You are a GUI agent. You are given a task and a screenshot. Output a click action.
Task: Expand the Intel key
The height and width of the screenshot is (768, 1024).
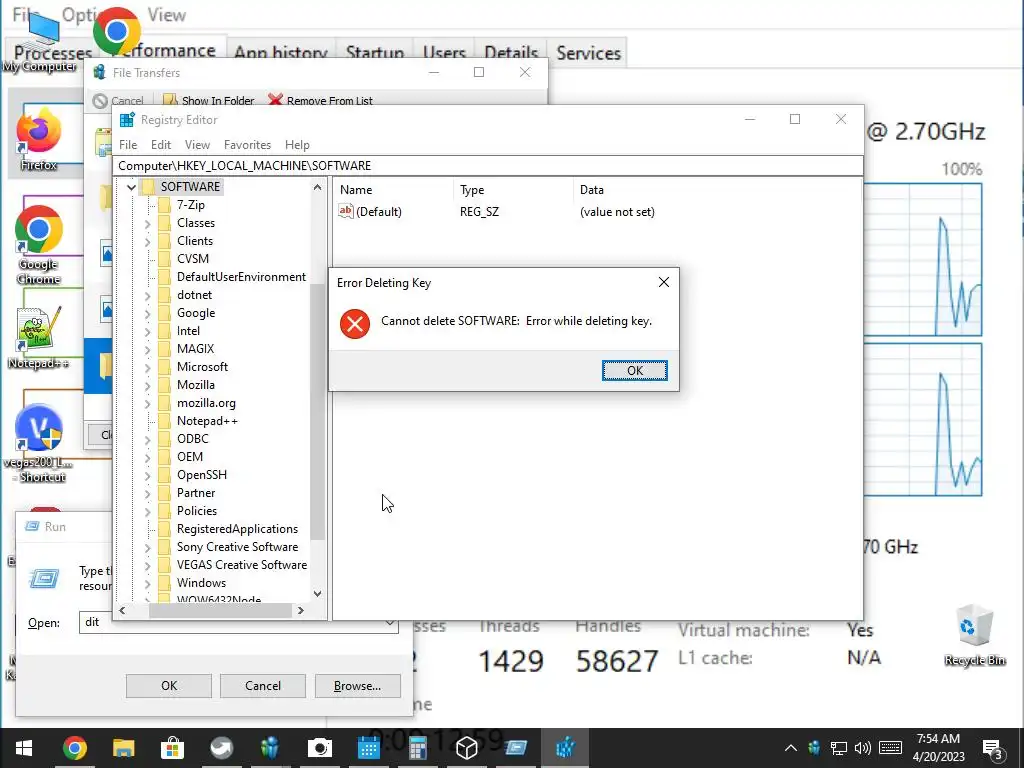(148, 332)
